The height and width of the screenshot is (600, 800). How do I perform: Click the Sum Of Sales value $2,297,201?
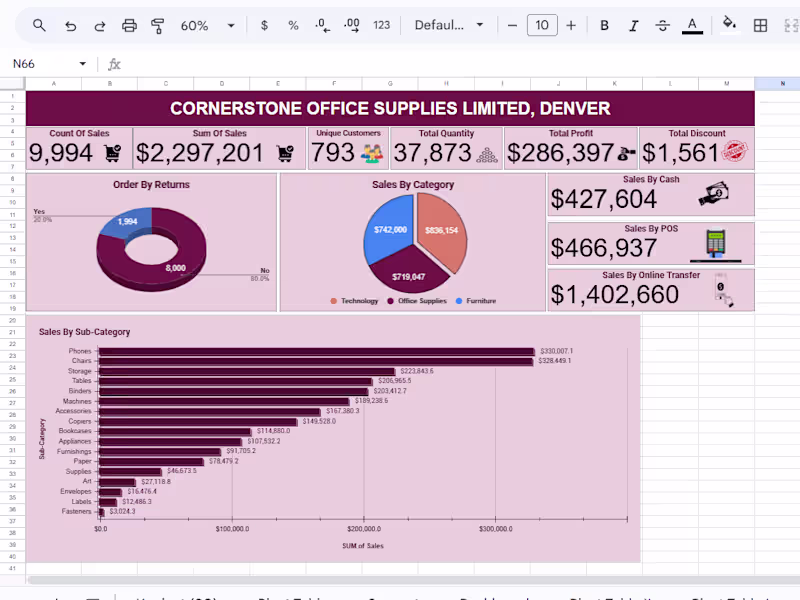(x=199, y=153)
